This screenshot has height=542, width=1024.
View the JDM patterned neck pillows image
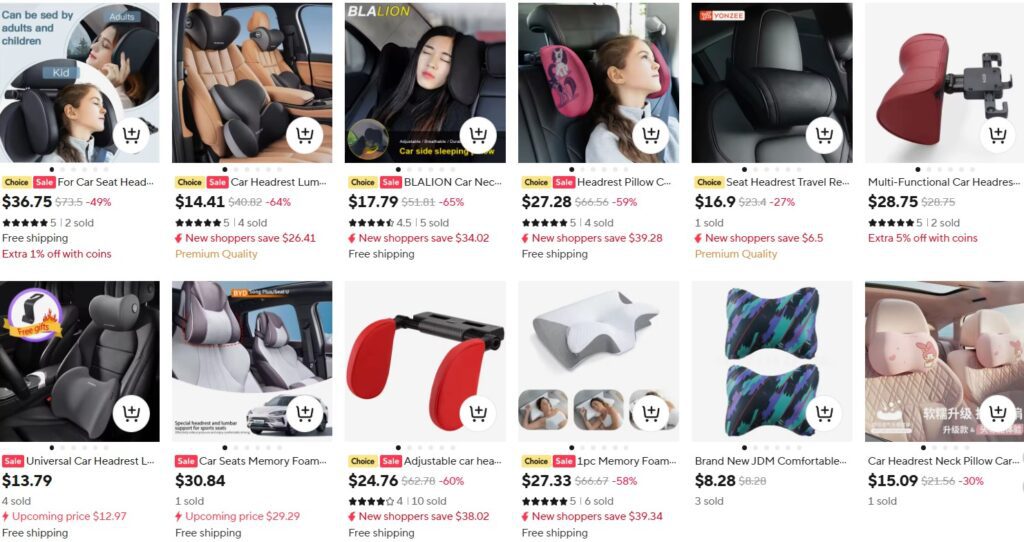(772, 361)
